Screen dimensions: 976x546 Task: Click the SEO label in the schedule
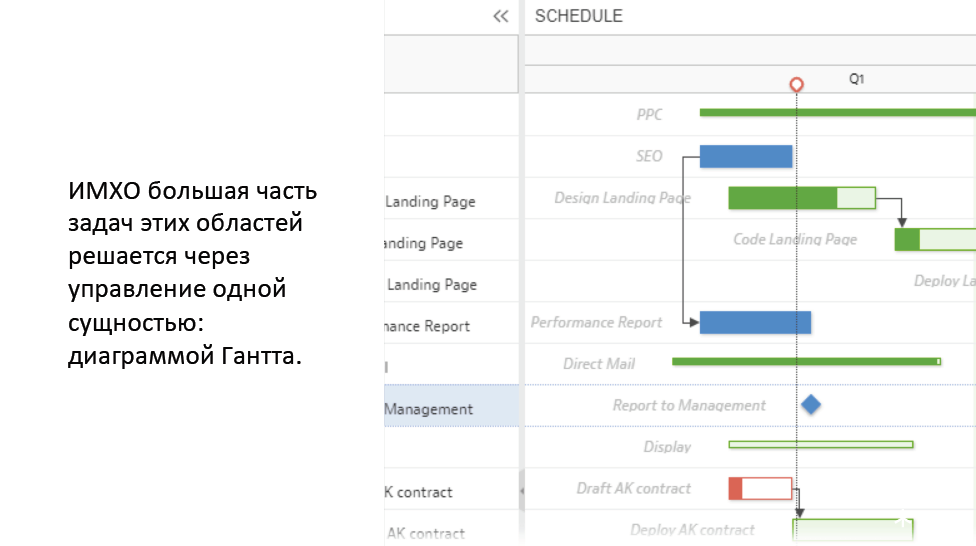pyautogui.click(x=649, y=156)
